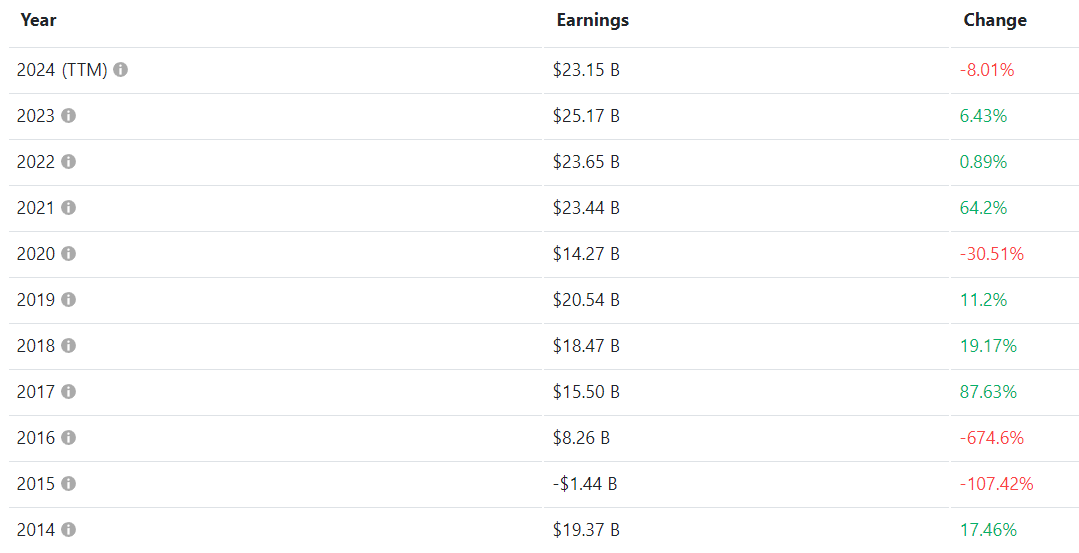The image size is (1079, 553).
Task: Select the $14.27 B earnings cell
Action: click(586, 254)
